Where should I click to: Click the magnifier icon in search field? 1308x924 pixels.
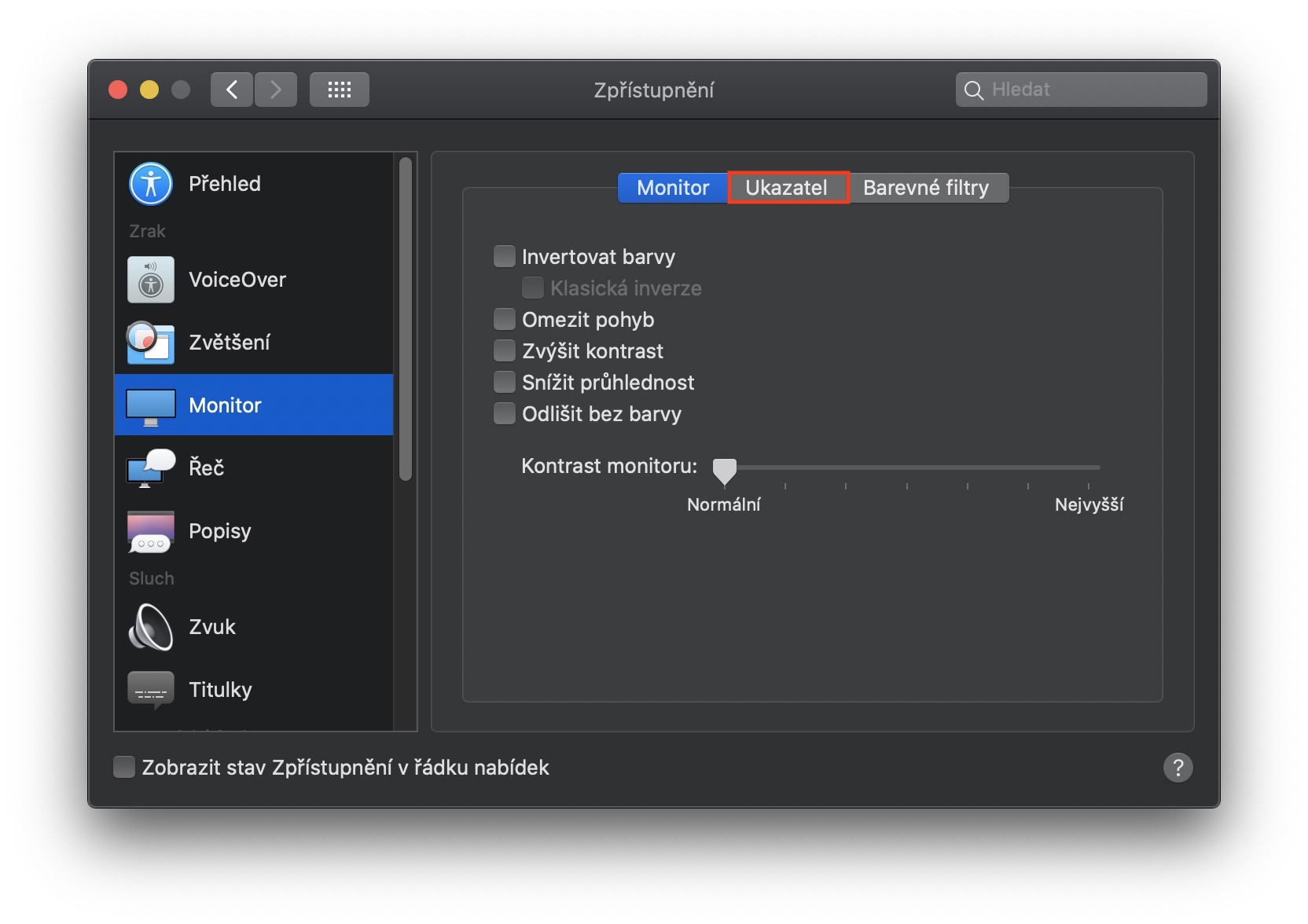[974, 90]
